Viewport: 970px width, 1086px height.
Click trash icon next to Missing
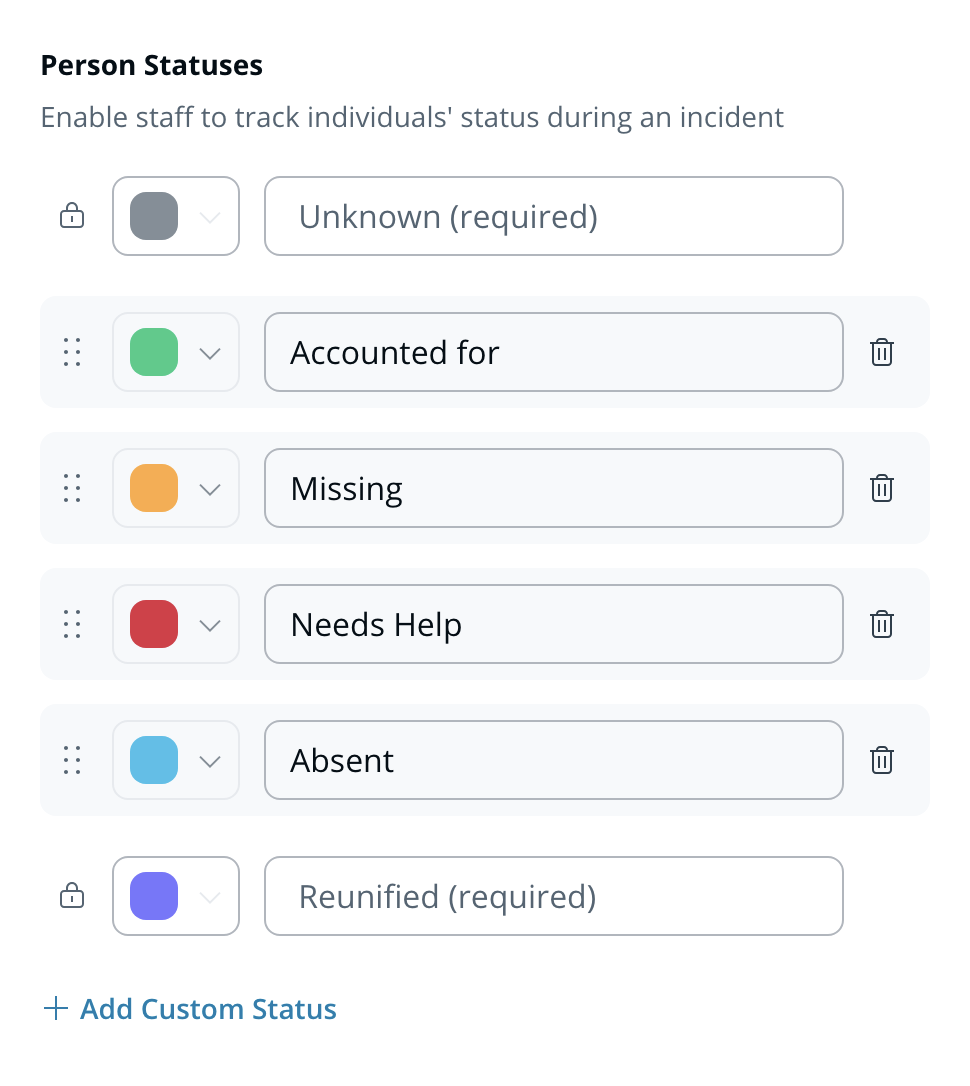pyautogui.click(x=881, y=488)
